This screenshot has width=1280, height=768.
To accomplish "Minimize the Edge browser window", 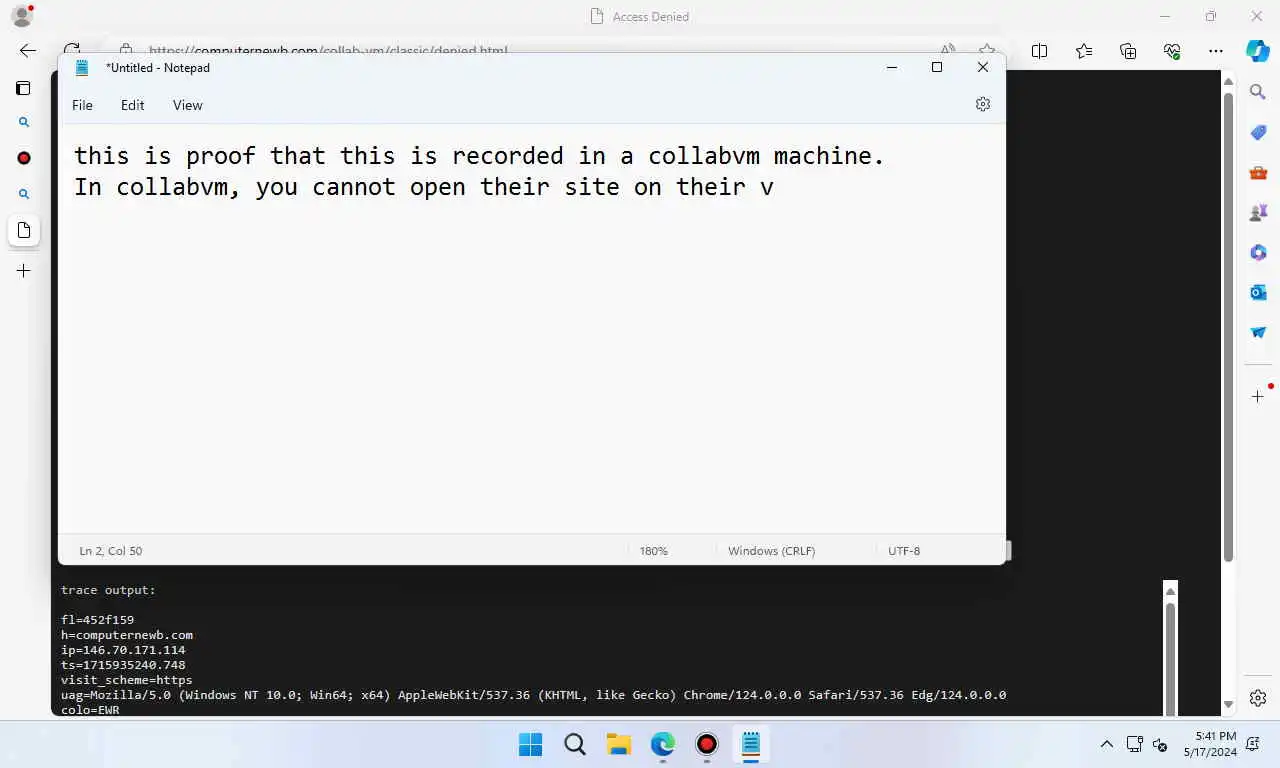I will [1166, 16].
